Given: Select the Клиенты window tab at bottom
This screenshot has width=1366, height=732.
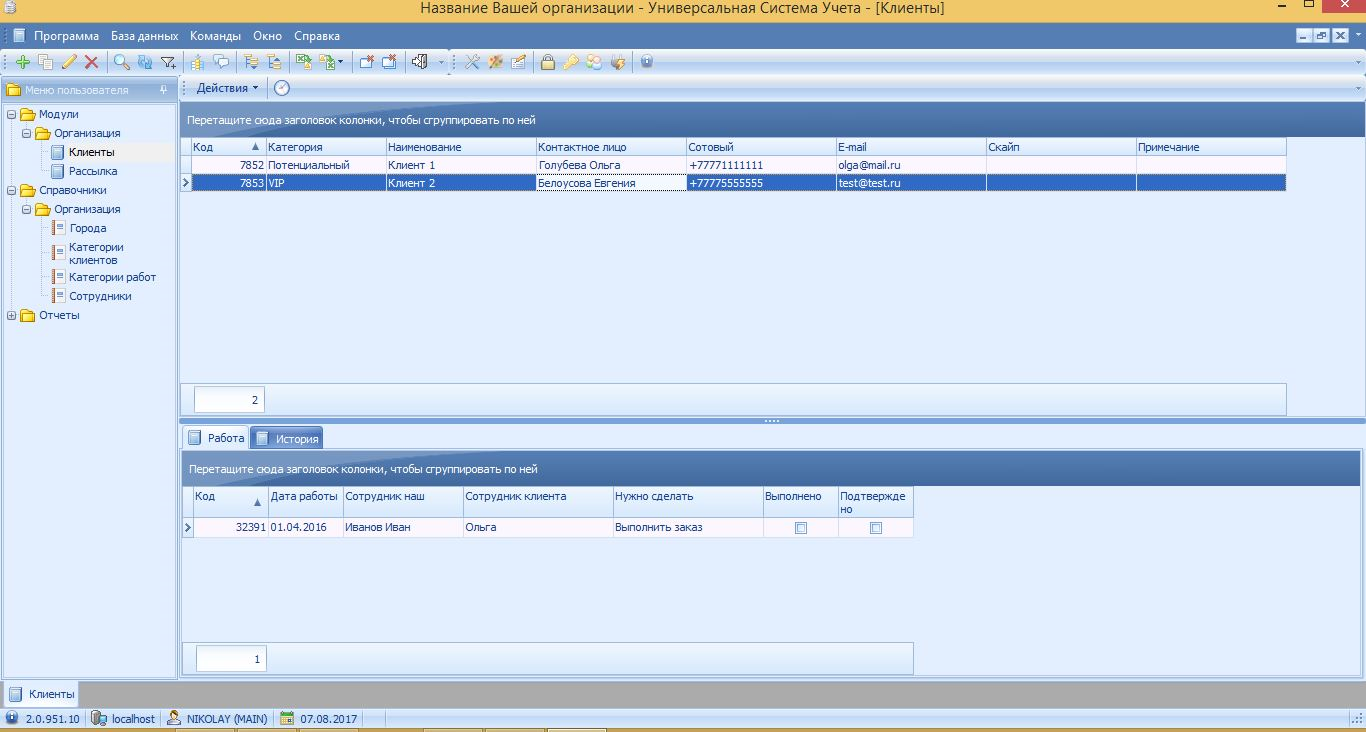Looking at the screenshot, I should pyautogui.click(x=41, y=694).
